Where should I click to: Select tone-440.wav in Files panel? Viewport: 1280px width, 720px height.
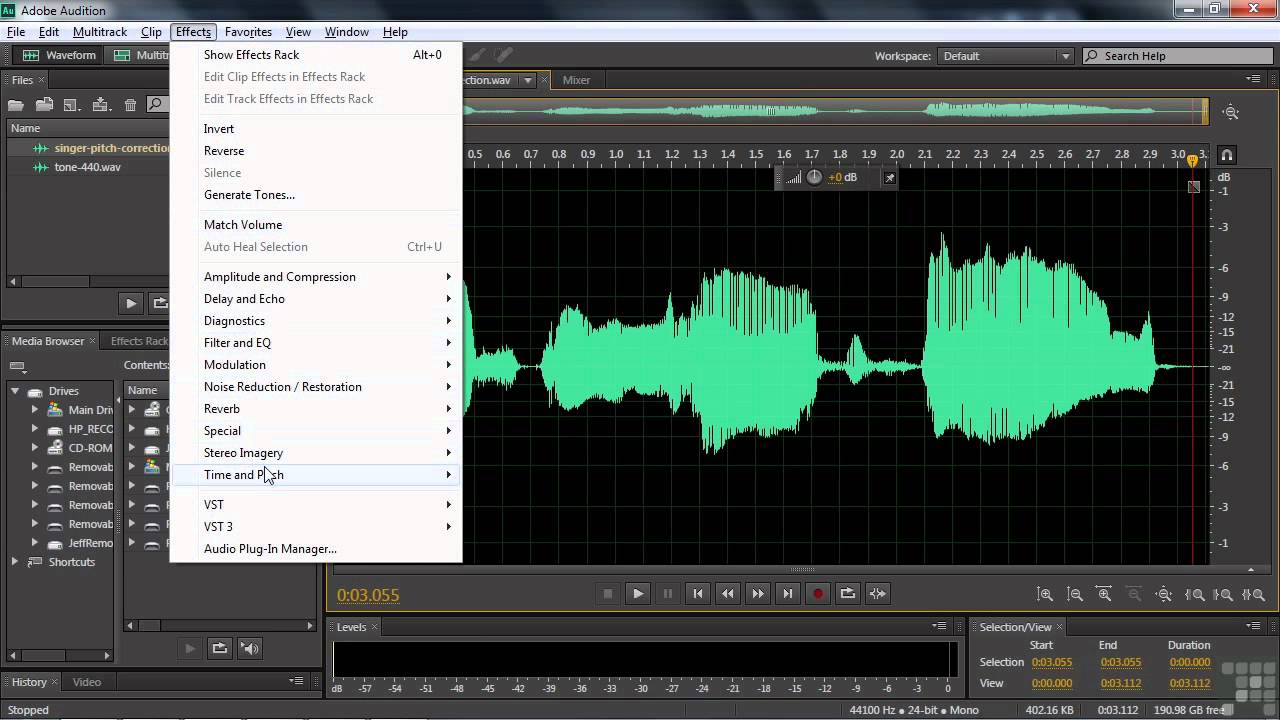88,167
